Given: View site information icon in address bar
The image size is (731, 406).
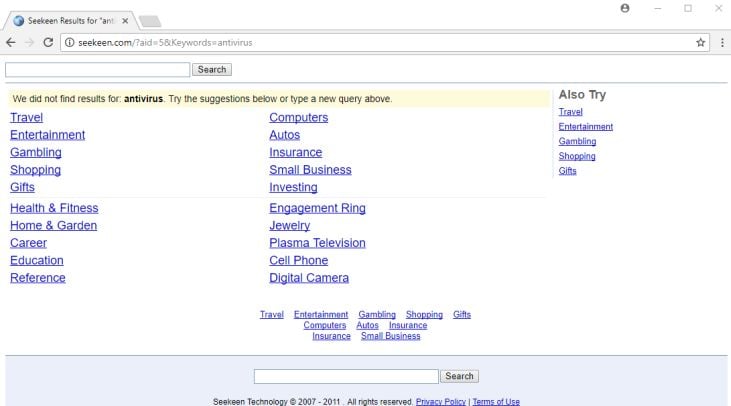Looking at the screenshot, I should click(x=69, y=42).
